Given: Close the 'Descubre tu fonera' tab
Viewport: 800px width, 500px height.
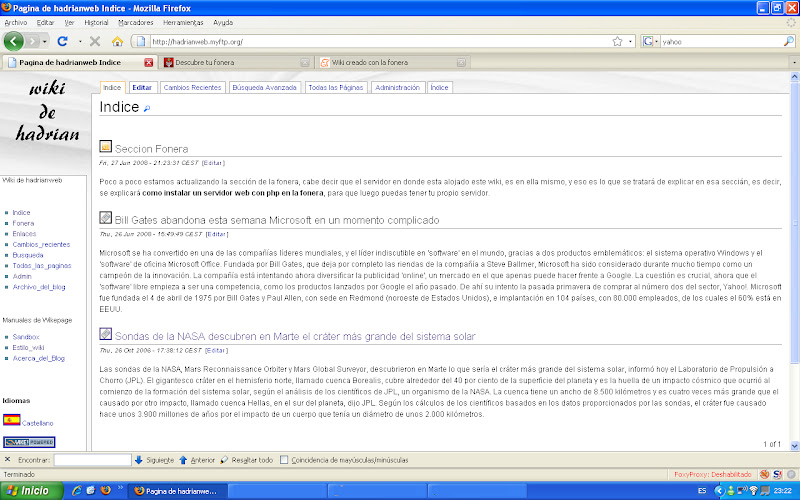Looking at the screenshot, I should [305, 62].
